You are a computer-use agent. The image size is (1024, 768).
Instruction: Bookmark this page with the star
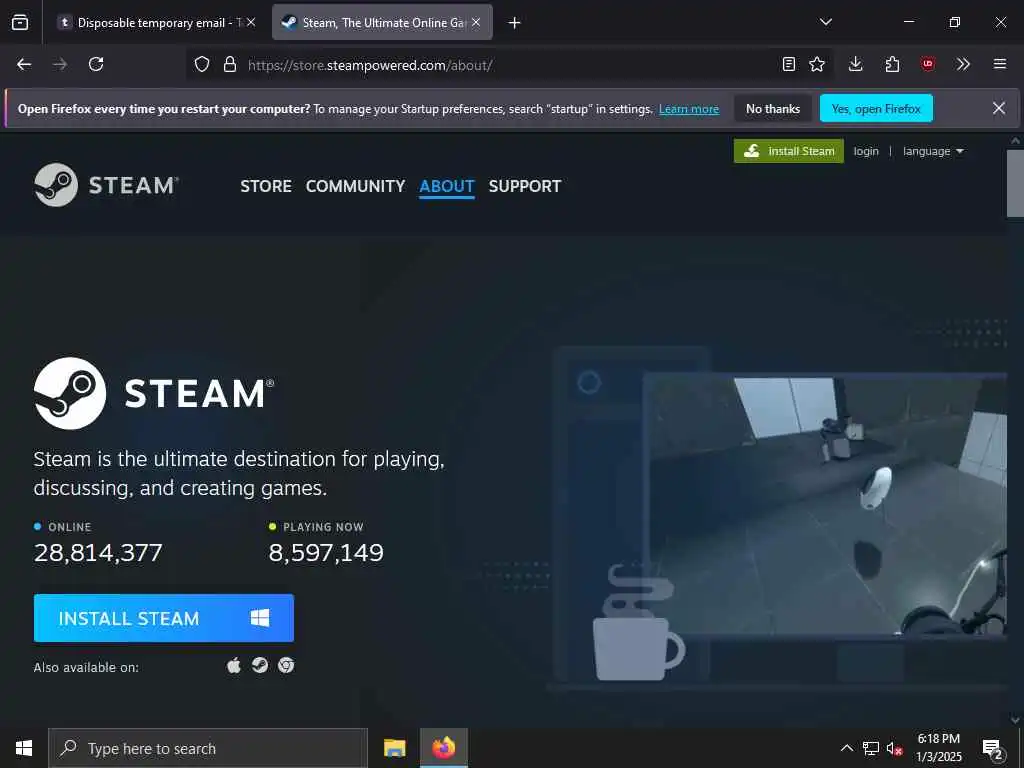(x=817, y=64)
